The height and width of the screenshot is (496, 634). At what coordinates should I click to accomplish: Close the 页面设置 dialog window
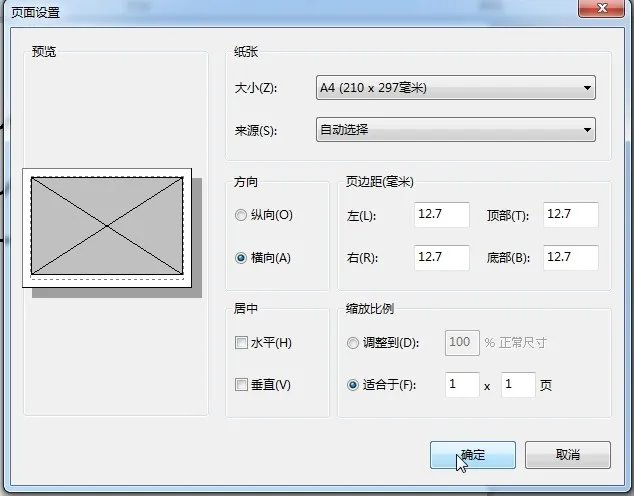(x=601, y=8)
